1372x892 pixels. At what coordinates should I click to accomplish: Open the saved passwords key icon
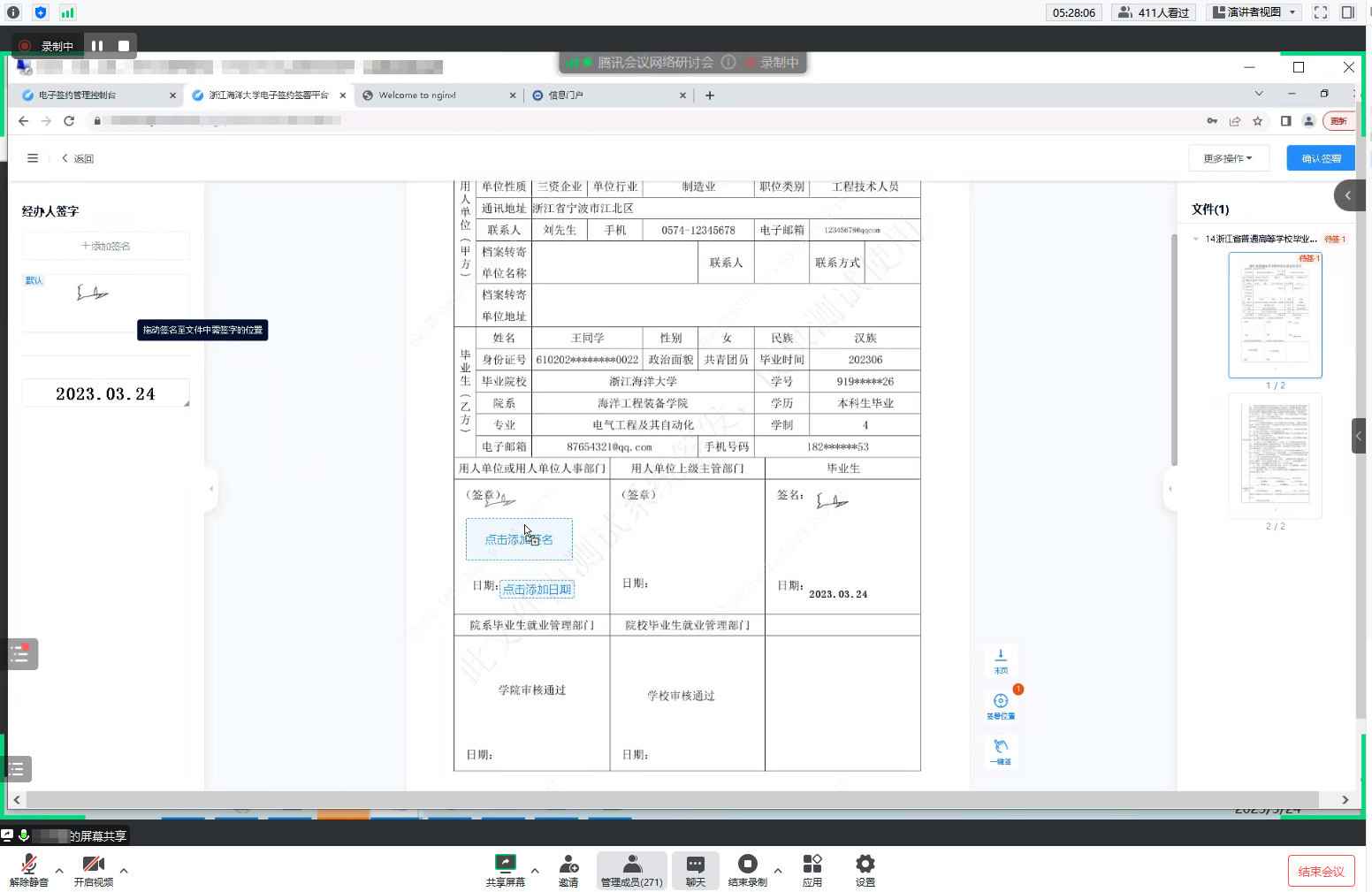pos(1212,121)
